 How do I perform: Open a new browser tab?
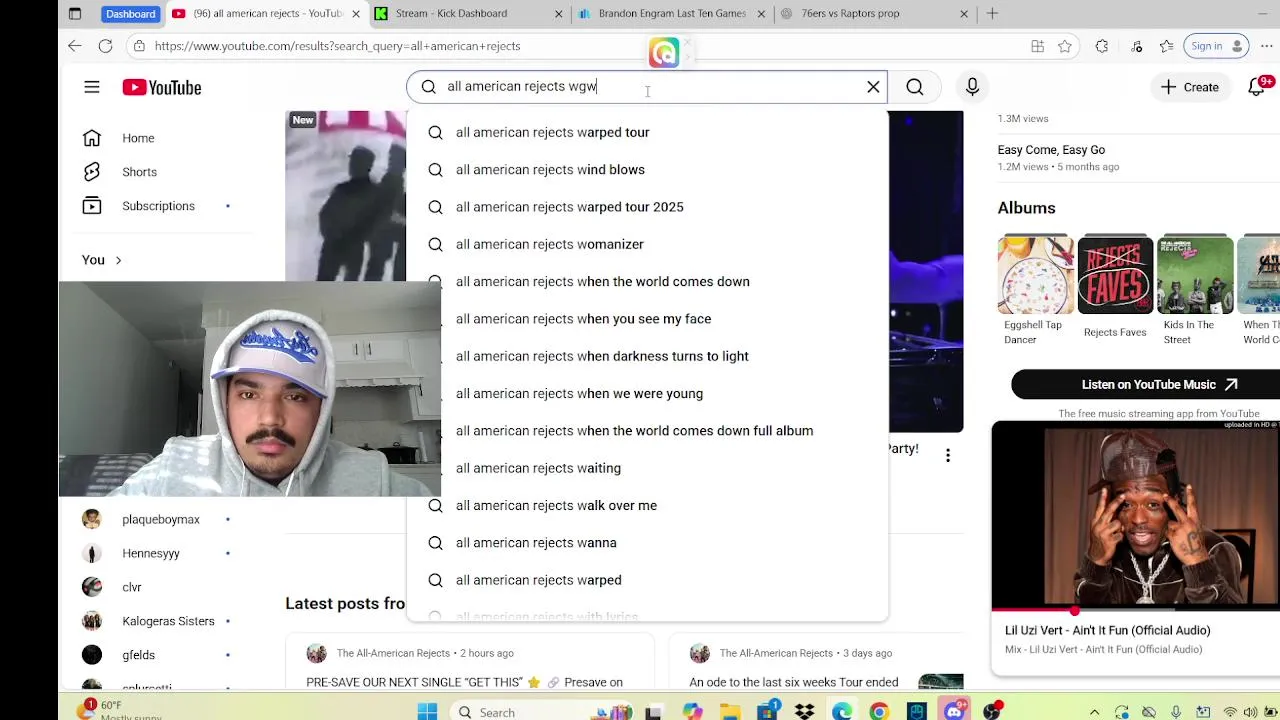click(x=992, y=14)
